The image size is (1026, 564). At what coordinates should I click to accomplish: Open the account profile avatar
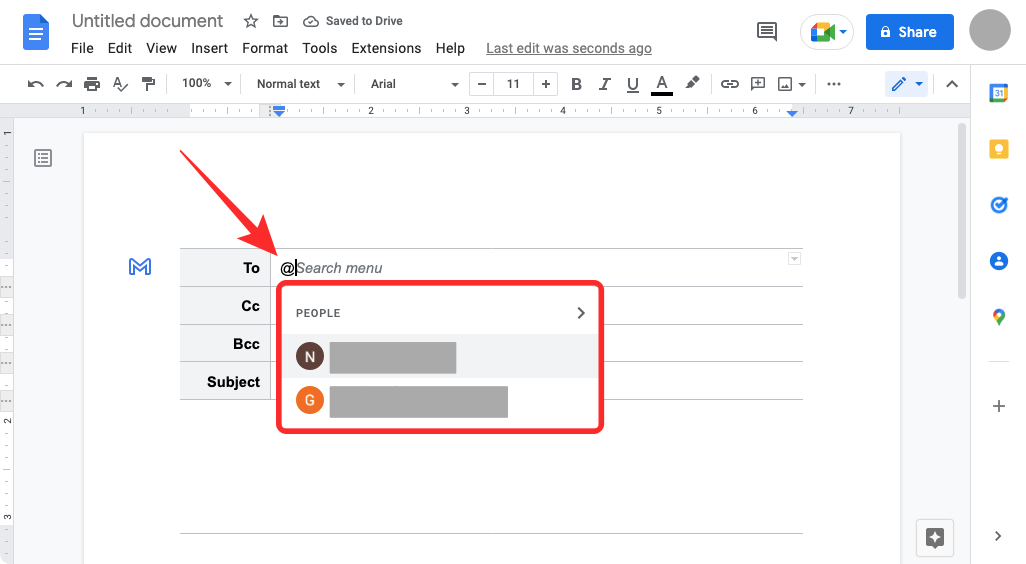pos(989,30)
